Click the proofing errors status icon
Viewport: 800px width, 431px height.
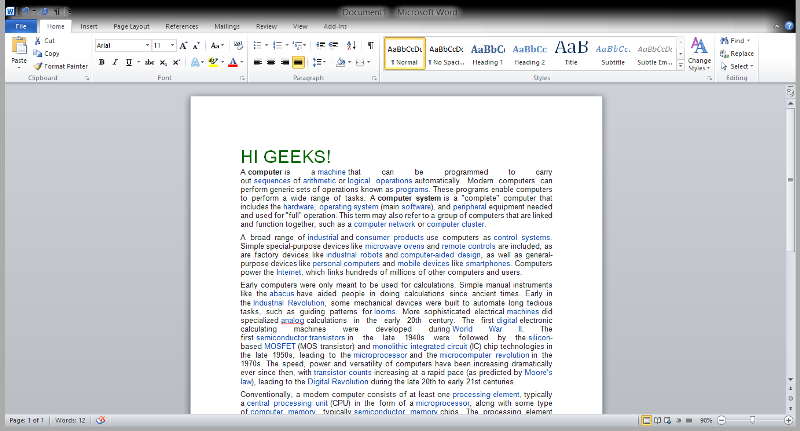click(101, 420)
